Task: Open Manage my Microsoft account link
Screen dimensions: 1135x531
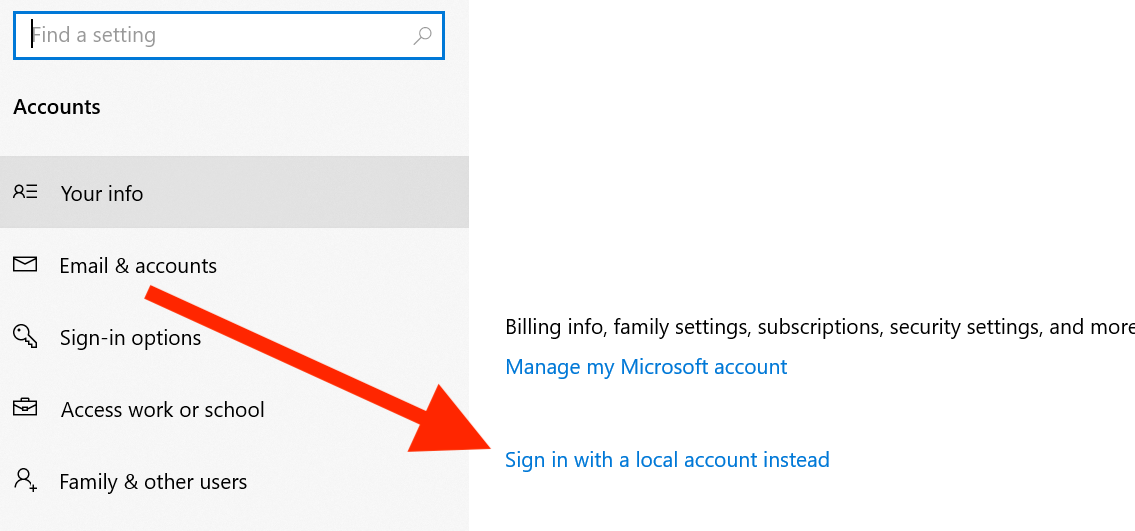Action: coord(646,367)
